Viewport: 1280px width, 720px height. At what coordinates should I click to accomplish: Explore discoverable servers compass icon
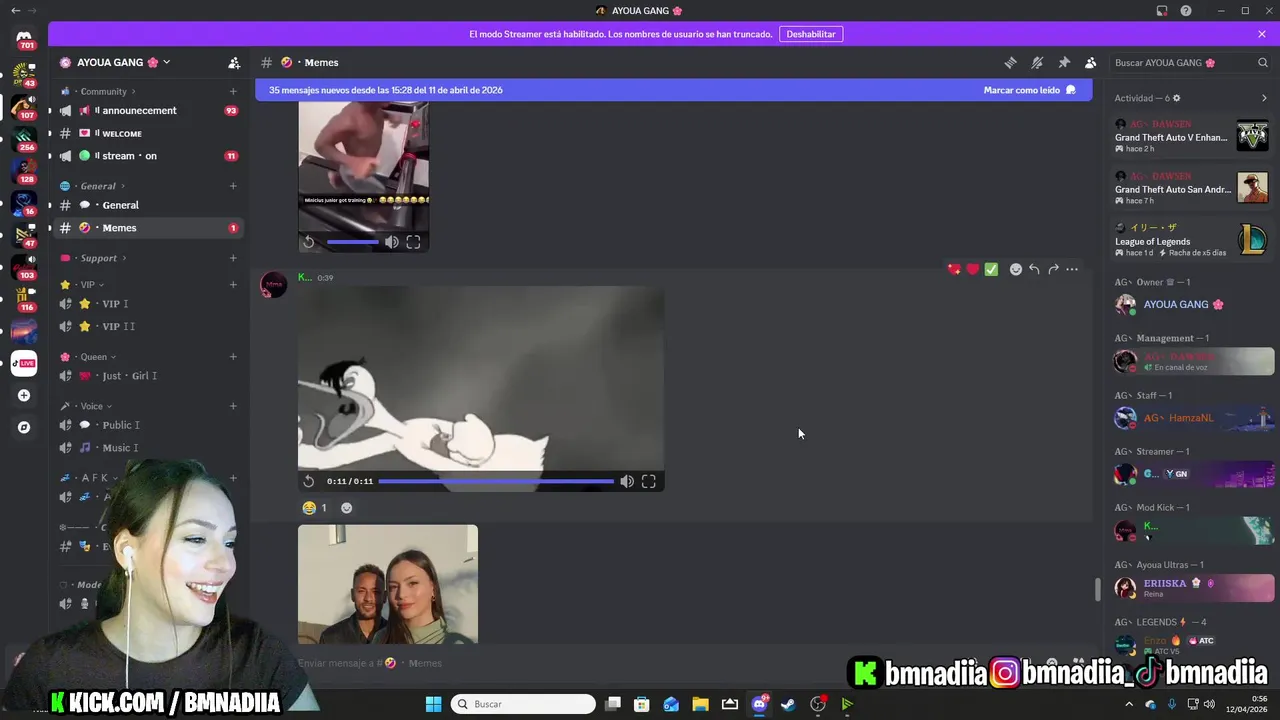[x=24, y=427]
